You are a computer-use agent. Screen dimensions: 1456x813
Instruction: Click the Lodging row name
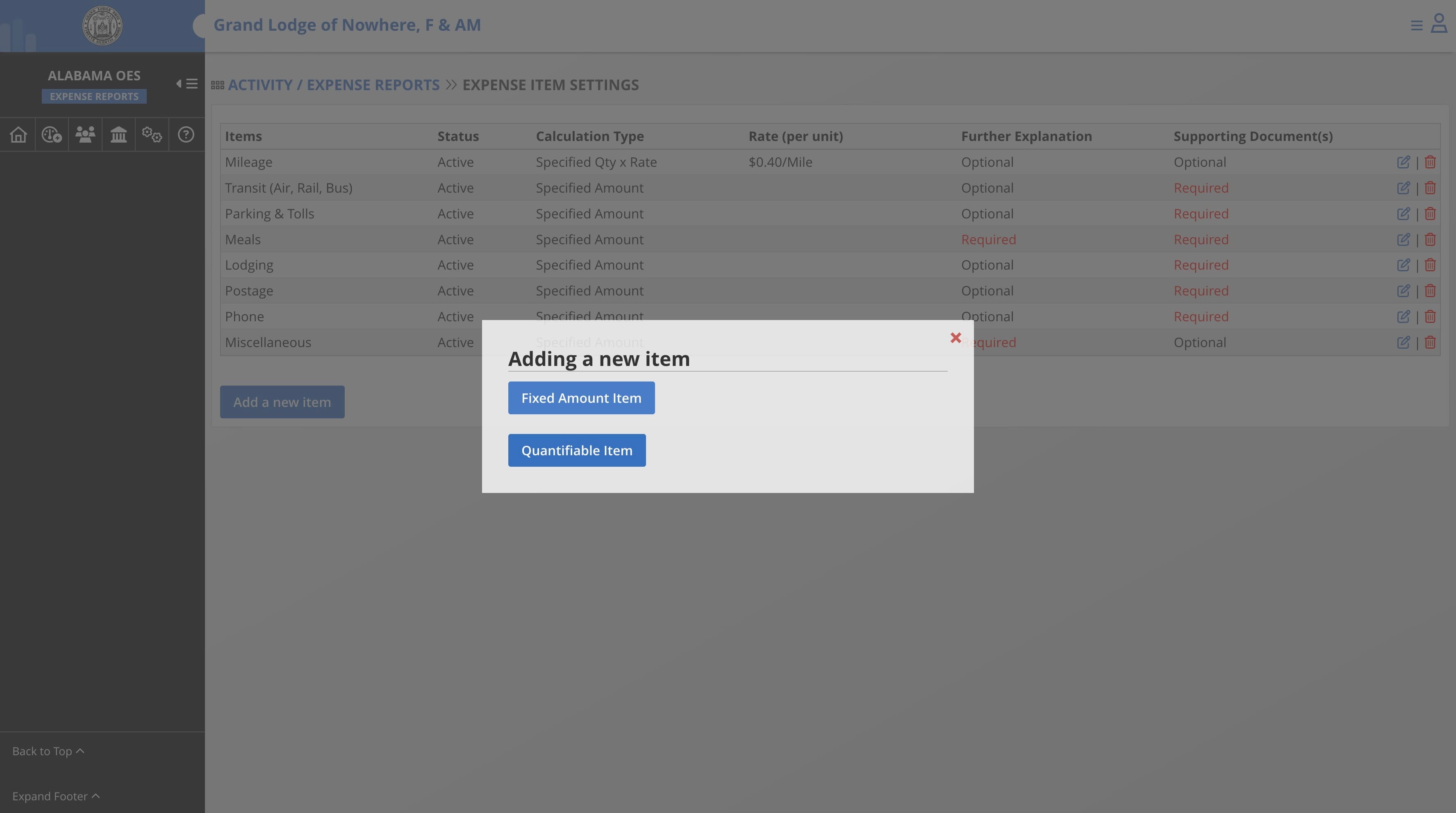point(249,265)
